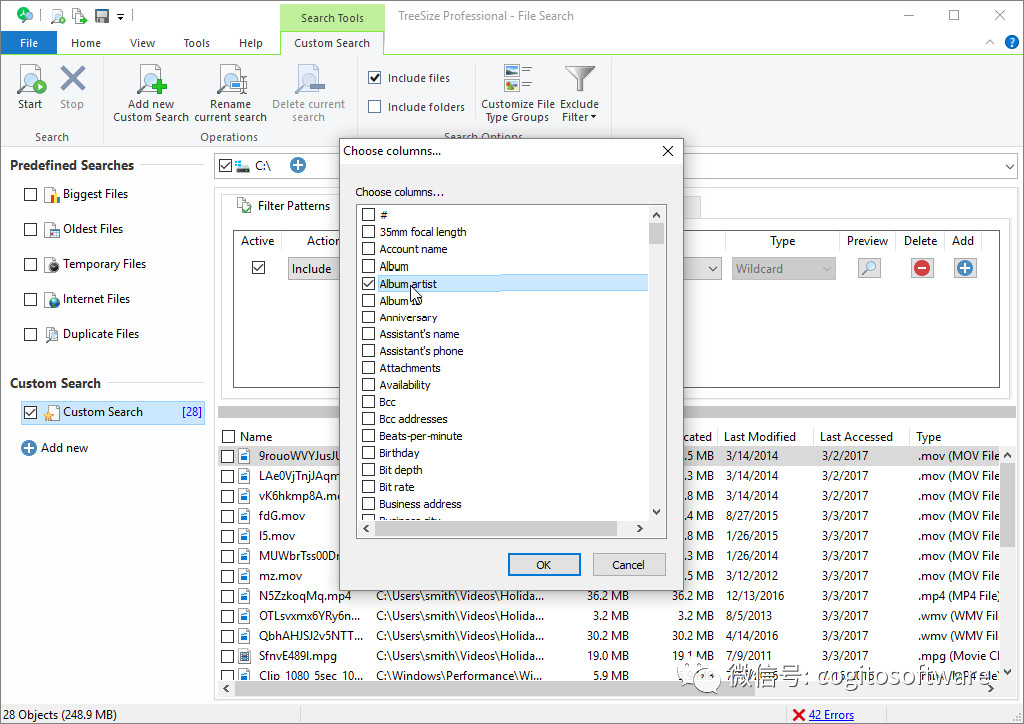
Task: Click the Preview magnifier icon in filter row
Action: pos(869,268)
